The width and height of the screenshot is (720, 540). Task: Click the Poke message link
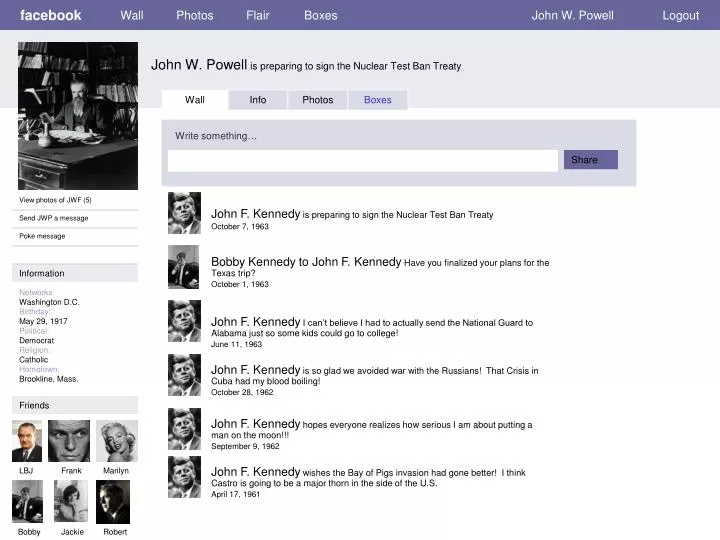[42, 236]
